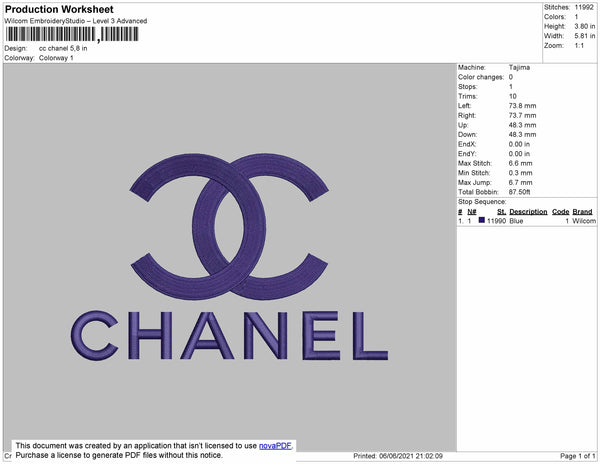Click the 'St.' column header
The width and height of the screenshot is (600, 464).
point(502,212)
